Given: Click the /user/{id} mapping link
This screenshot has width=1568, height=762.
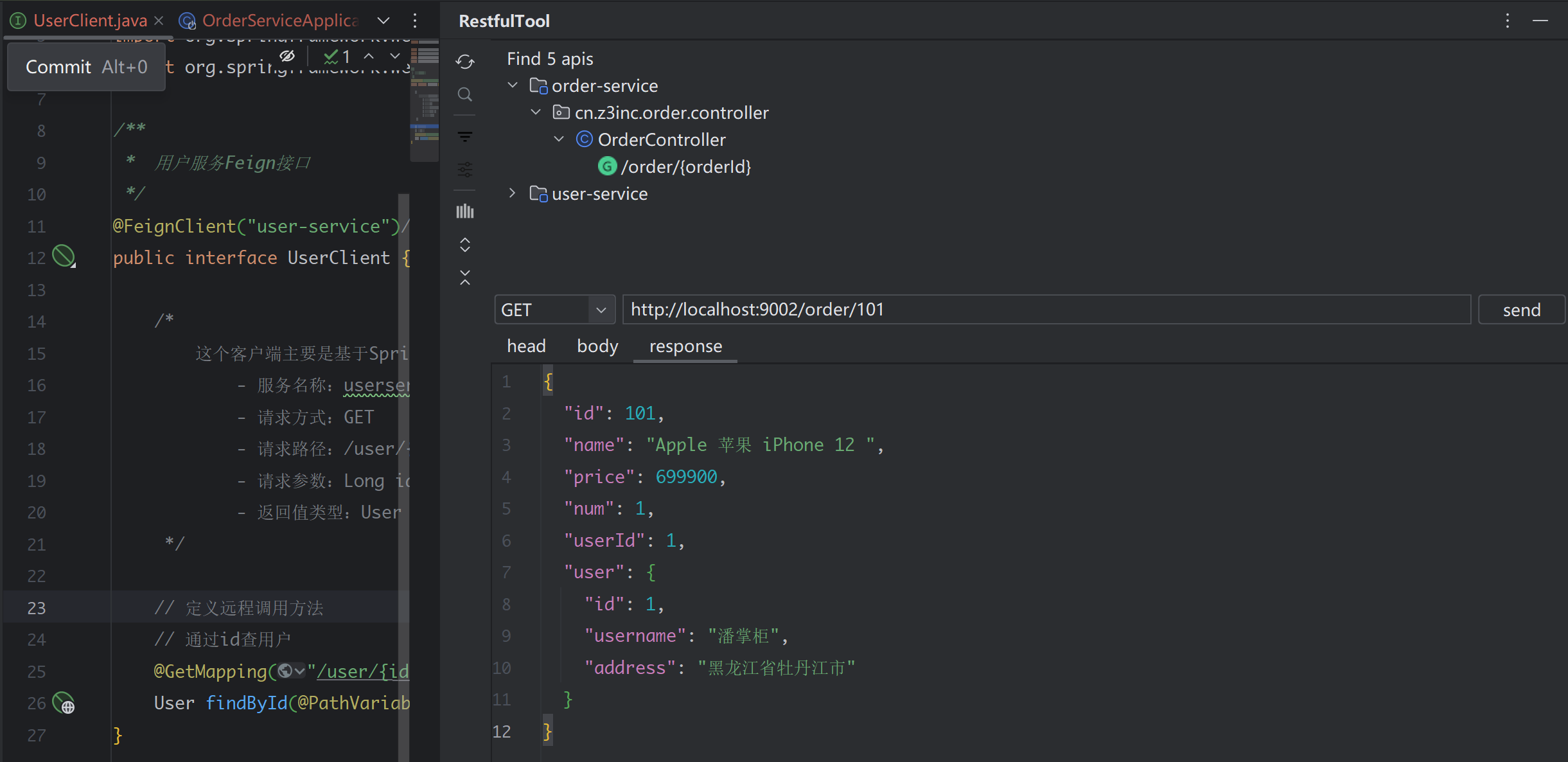Looking at the screenshot, I should [362, 671].
